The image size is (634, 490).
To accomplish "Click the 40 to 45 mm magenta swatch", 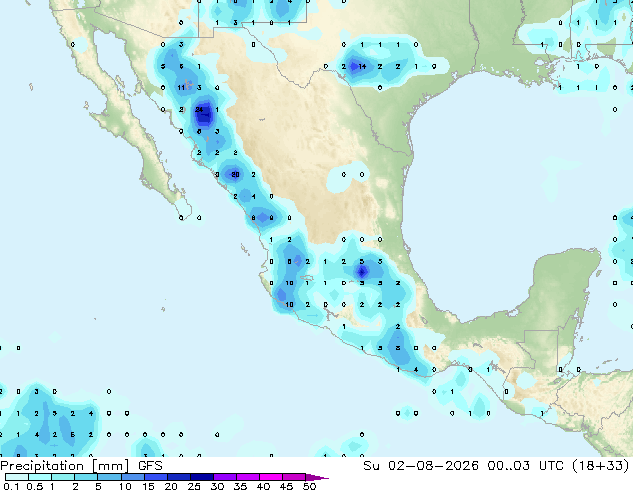I will tap(270, 477).
